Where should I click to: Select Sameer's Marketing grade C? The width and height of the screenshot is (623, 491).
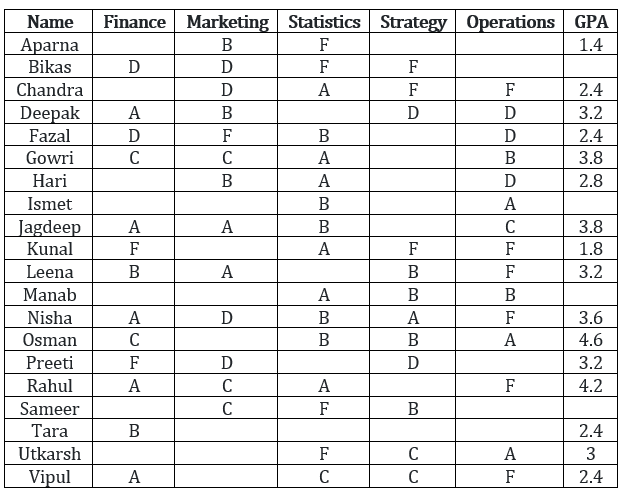tap(226, 408)
